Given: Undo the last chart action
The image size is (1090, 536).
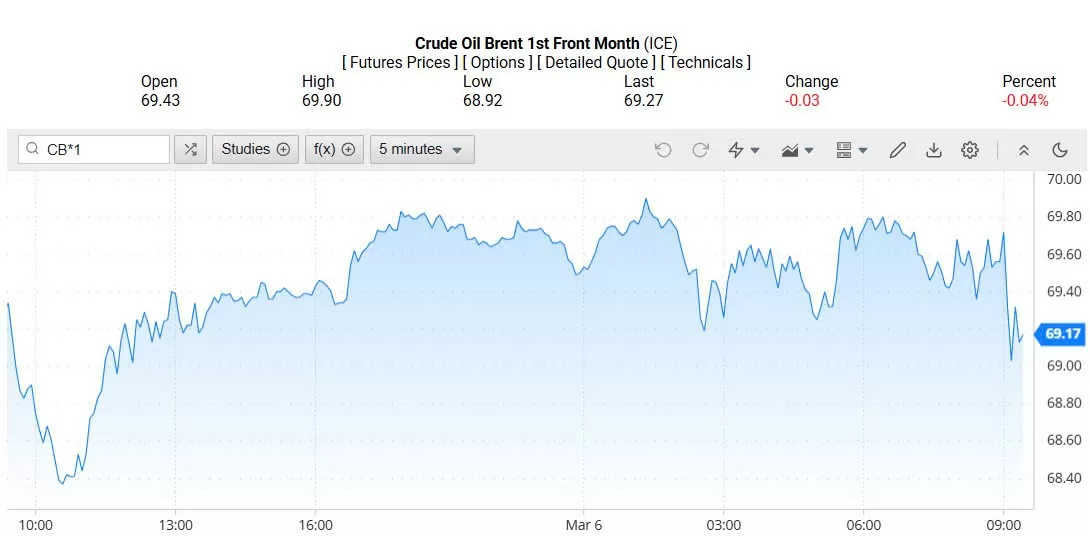Looking at the screenshot, I should click(663, 150).
